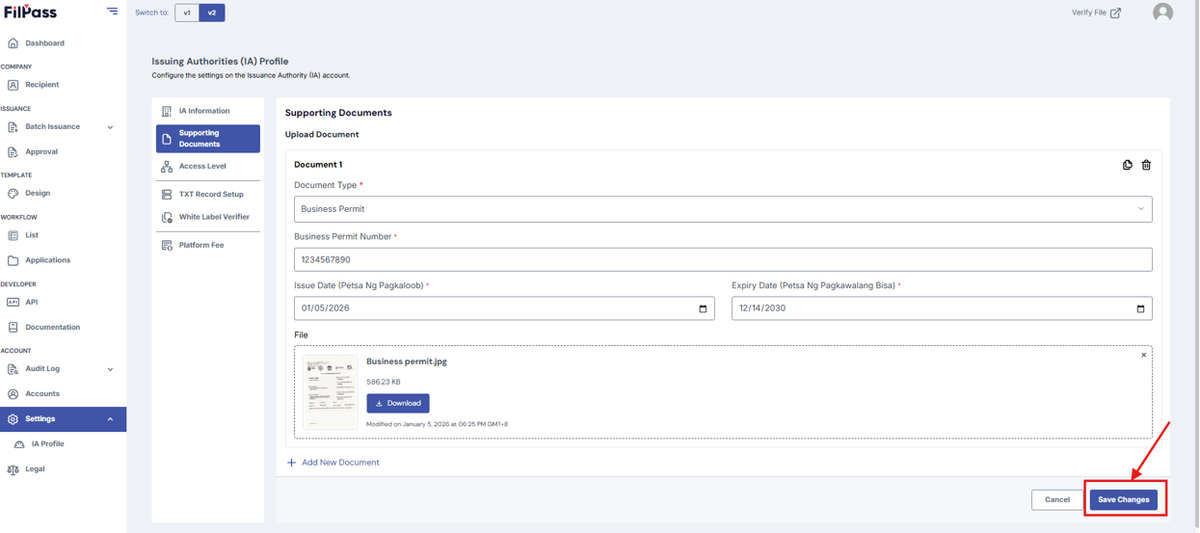Delete Document 1 with the trash icon
This screenshot has height=533, width=1200.
click(1146, 165)
